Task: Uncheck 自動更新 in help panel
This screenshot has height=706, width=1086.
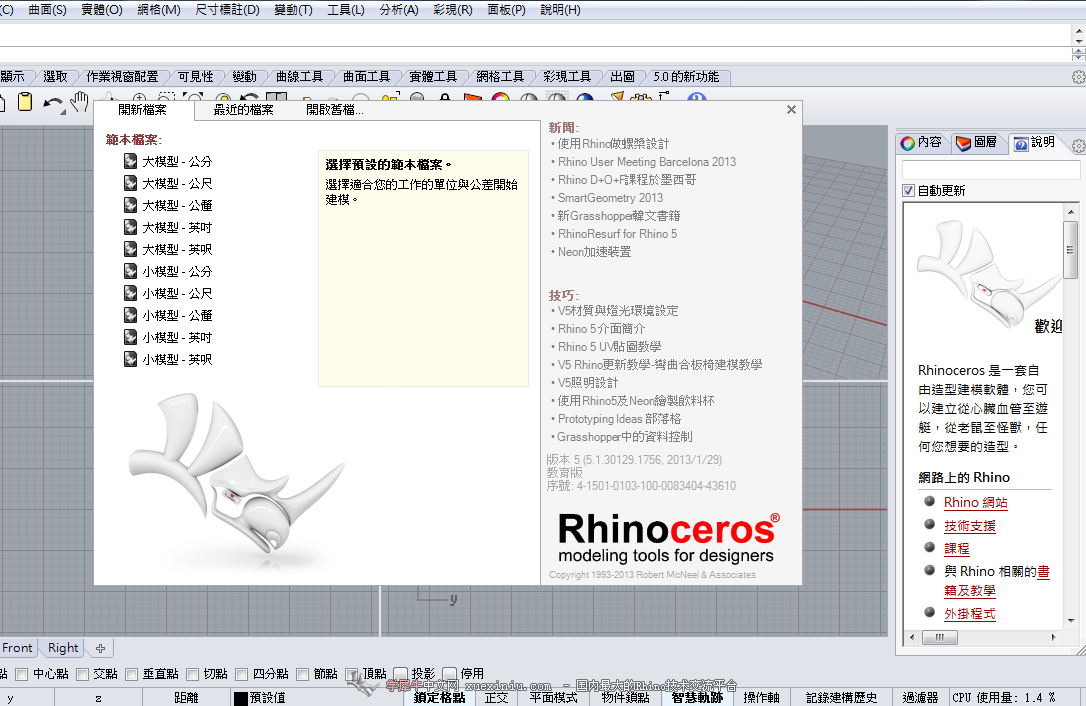Action: (909, 191)
